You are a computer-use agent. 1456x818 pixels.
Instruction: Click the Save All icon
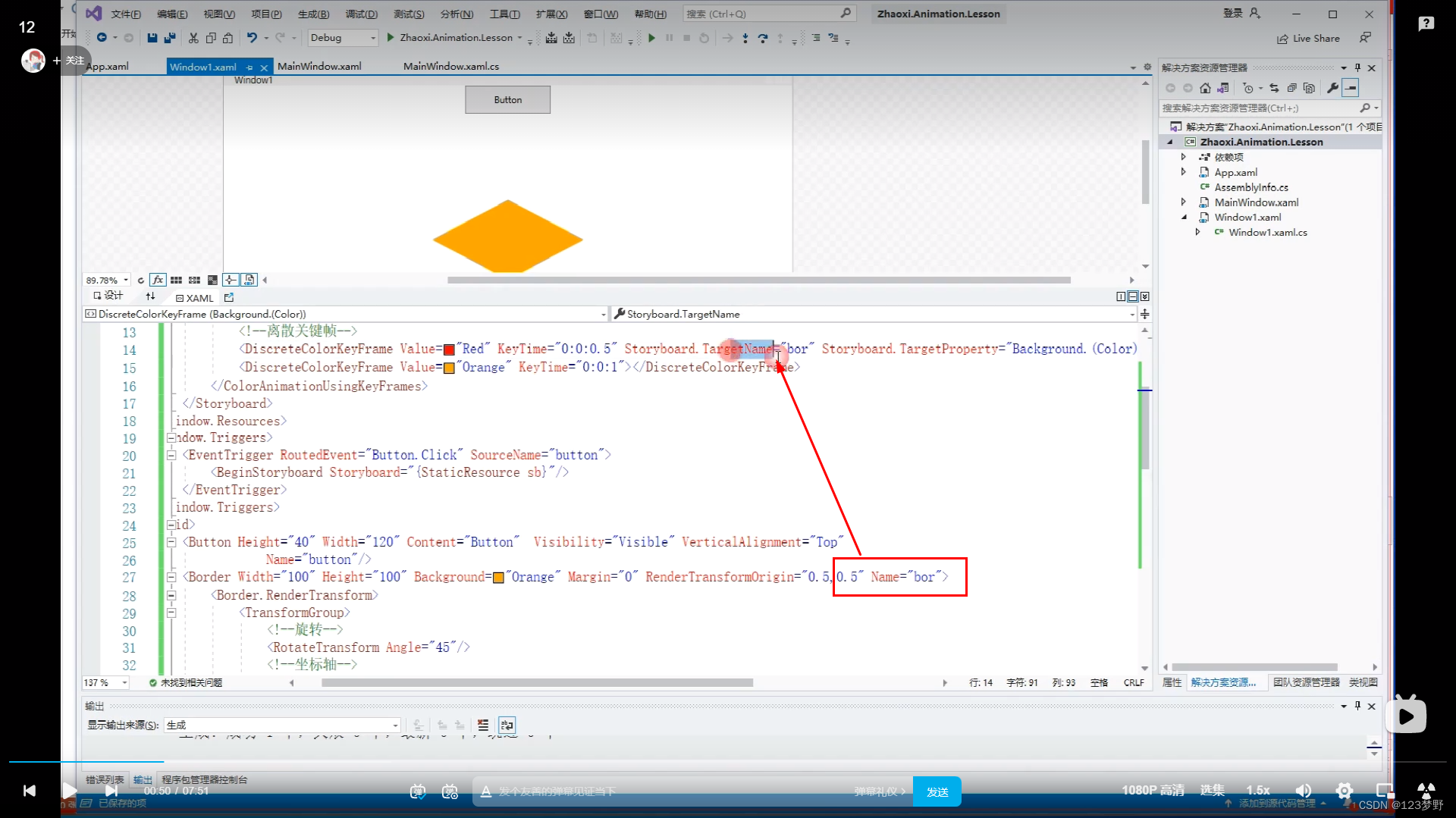point(170,38)
